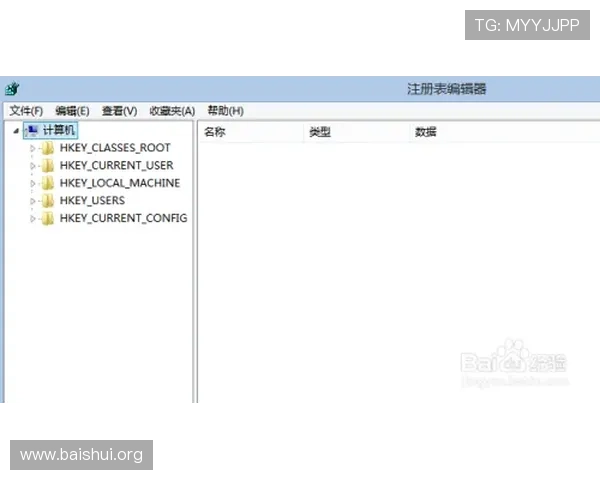
Task: Sort by the 名称 column header
Action: 214,132
